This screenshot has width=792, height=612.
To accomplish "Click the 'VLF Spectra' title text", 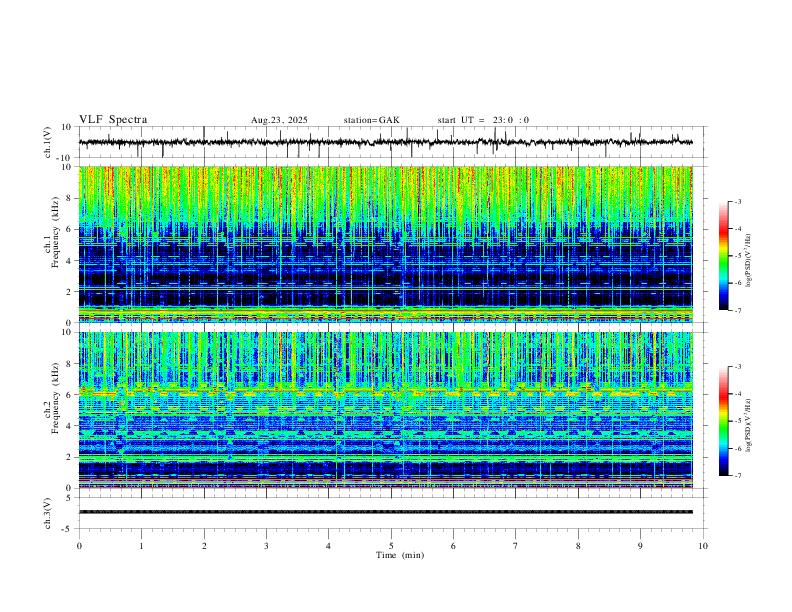I will [113, 120].
